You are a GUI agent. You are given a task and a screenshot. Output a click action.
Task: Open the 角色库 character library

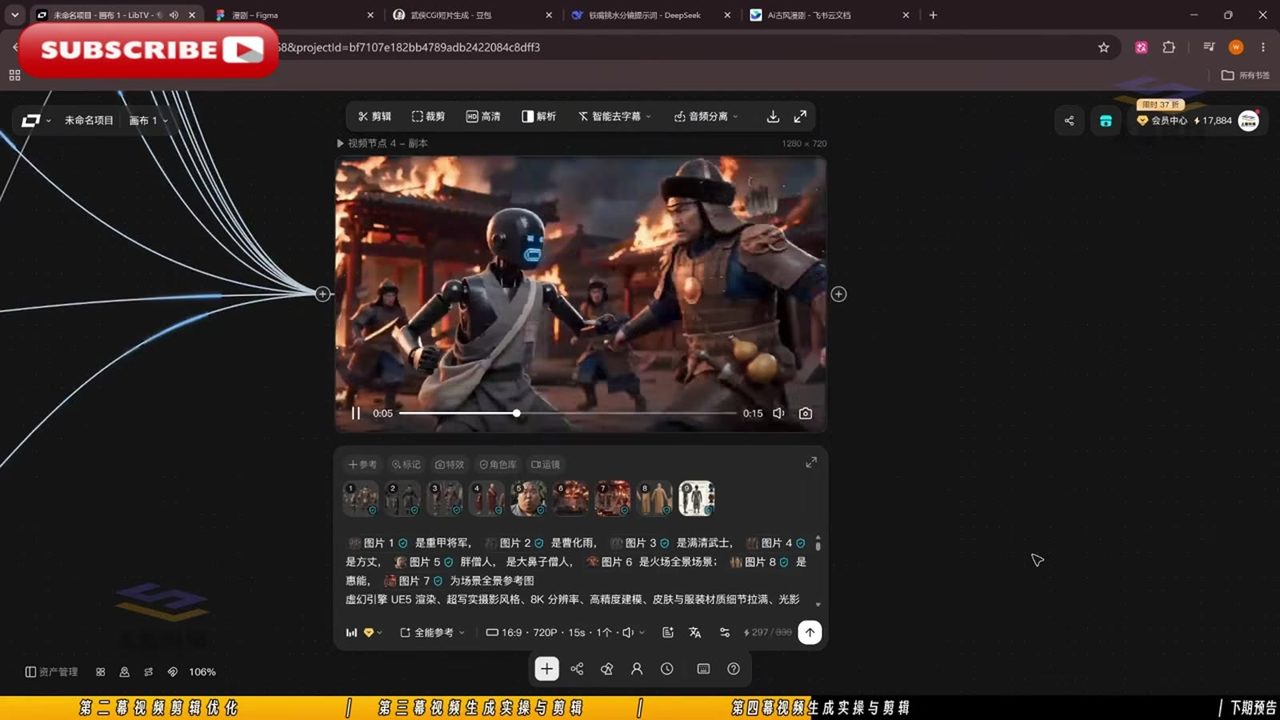498,464
